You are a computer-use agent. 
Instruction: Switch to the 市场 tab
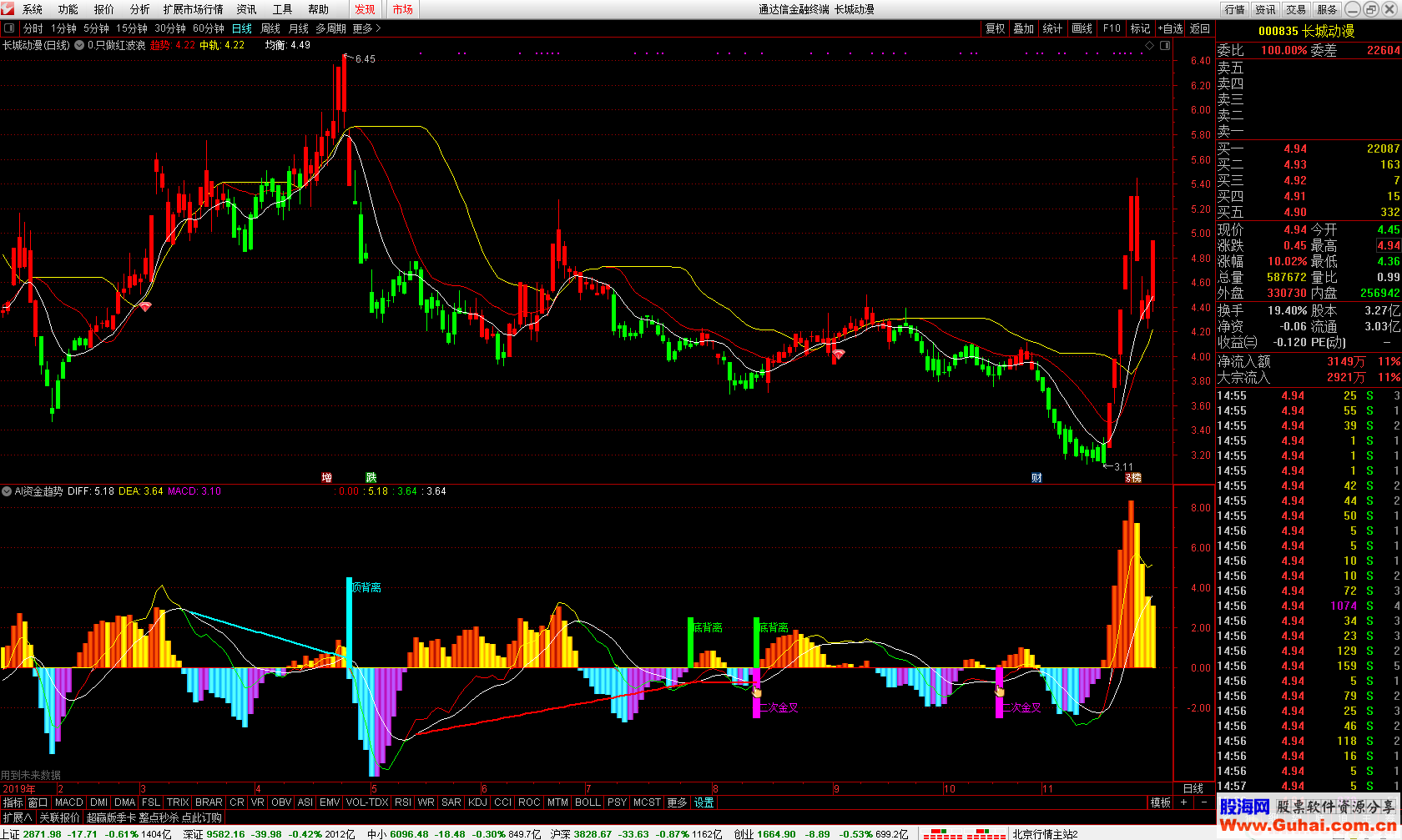pyautogui.click(x=403, y=9)
